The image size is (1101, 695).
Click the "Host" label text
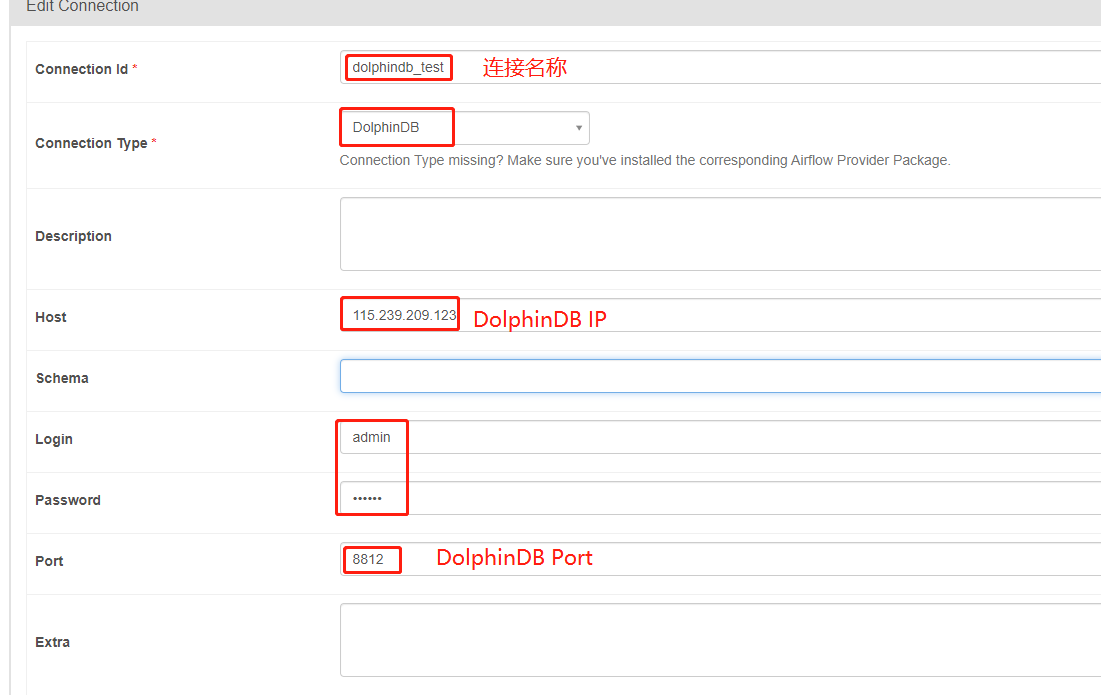pos(51,317)
